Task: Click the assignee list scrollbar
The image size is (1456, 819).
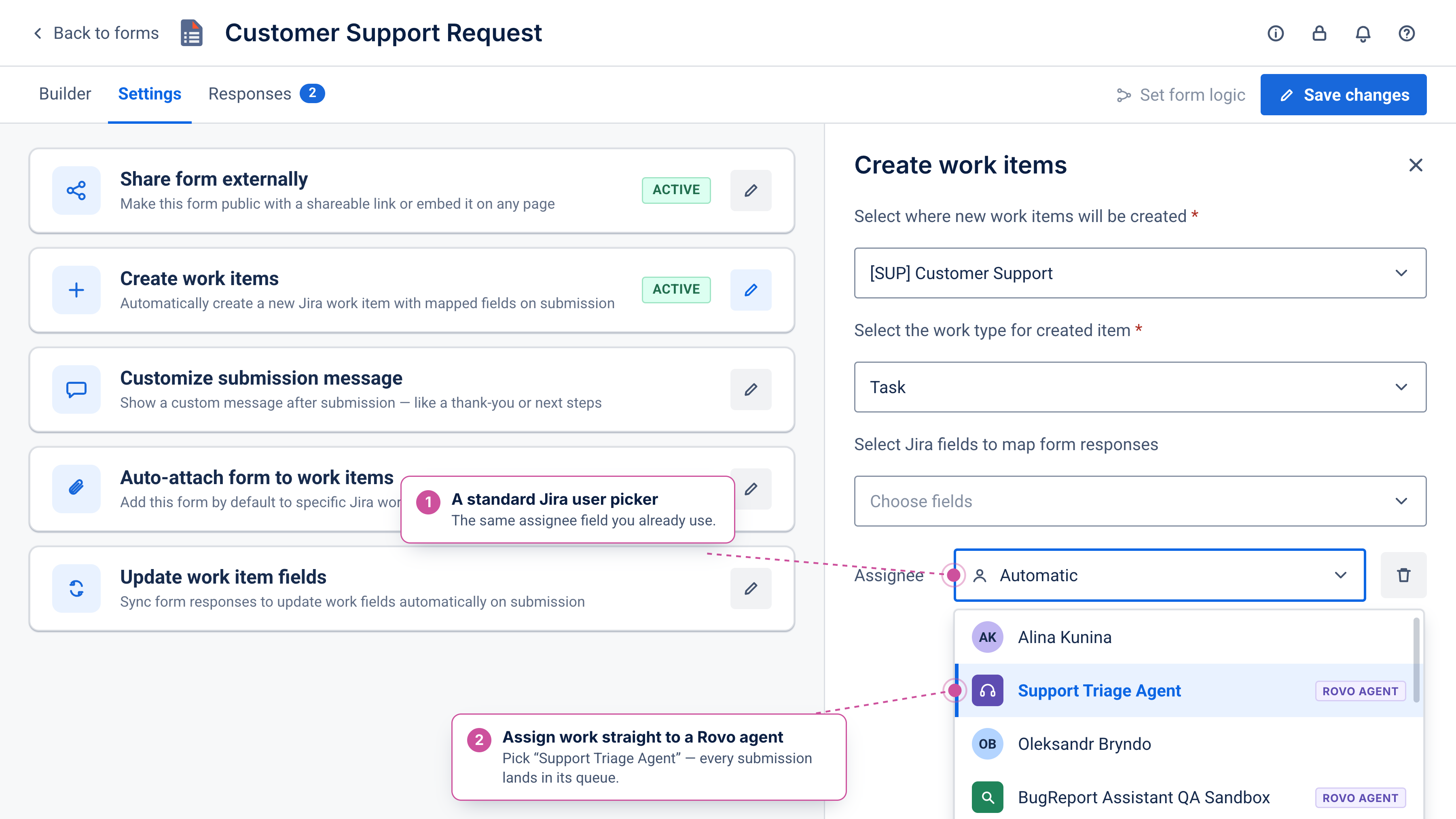Action: coord(1416,660)
